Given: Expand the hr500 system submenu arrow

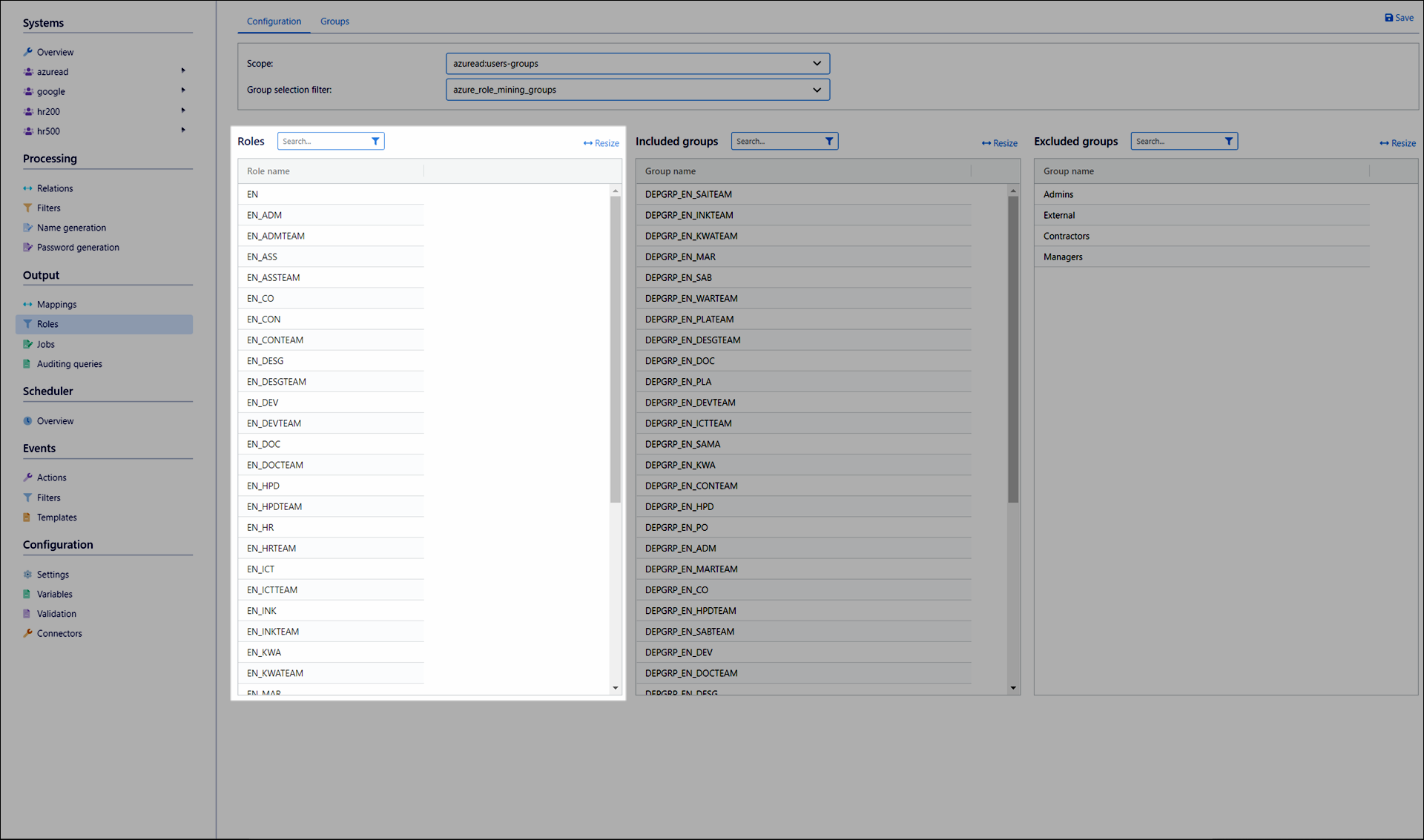Looking at the screenshot, I should coord(183,130).
